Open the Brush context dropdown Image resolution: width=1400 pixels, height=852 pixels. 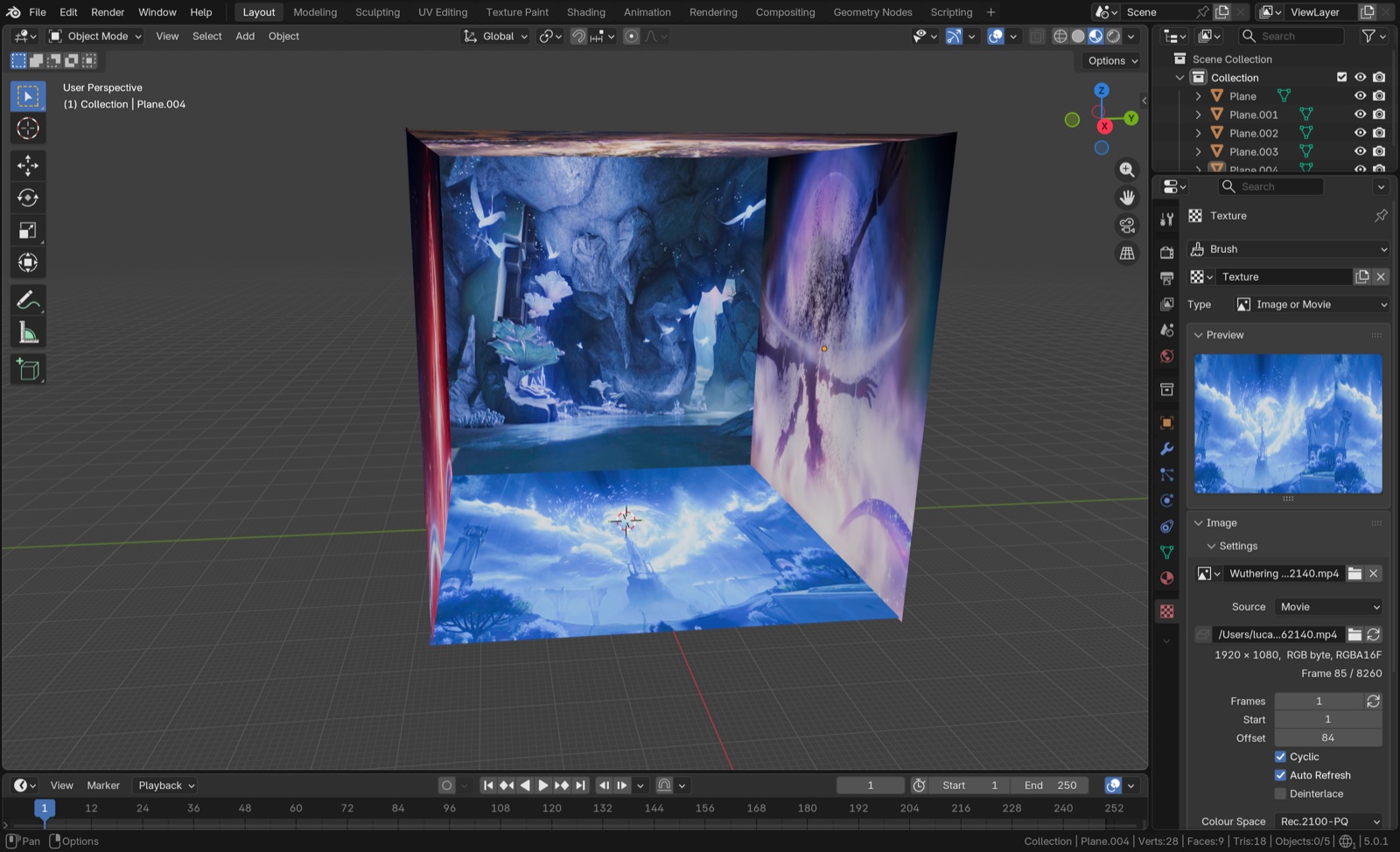tap(1289, 249)
